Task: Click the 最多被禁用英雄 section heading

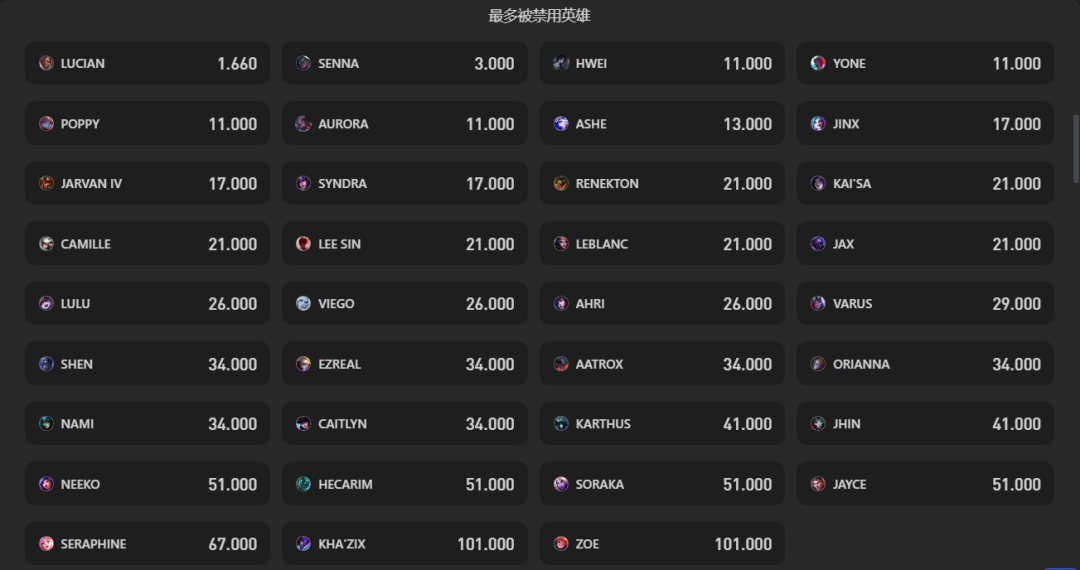Action: (539, 16)
